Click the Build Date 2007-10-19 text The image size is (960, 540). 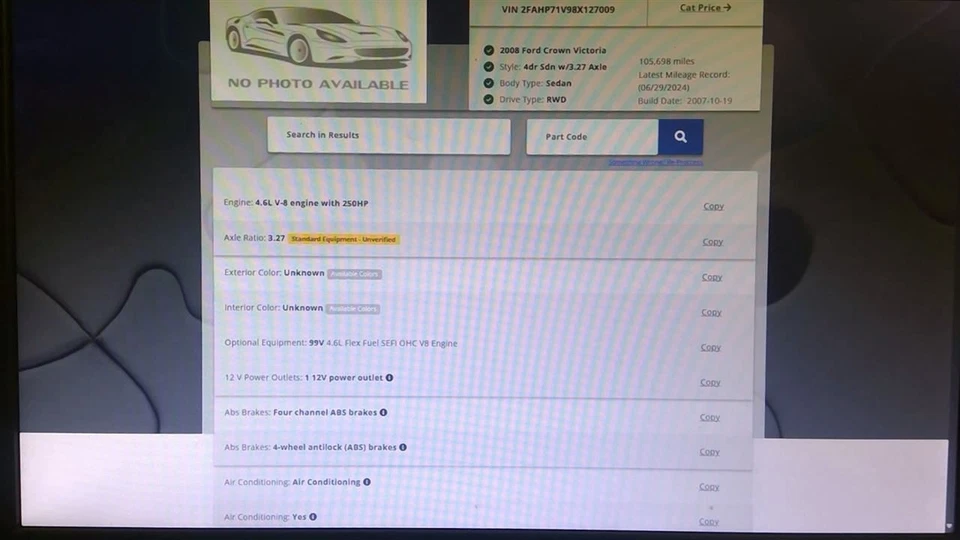click(684, 101)
